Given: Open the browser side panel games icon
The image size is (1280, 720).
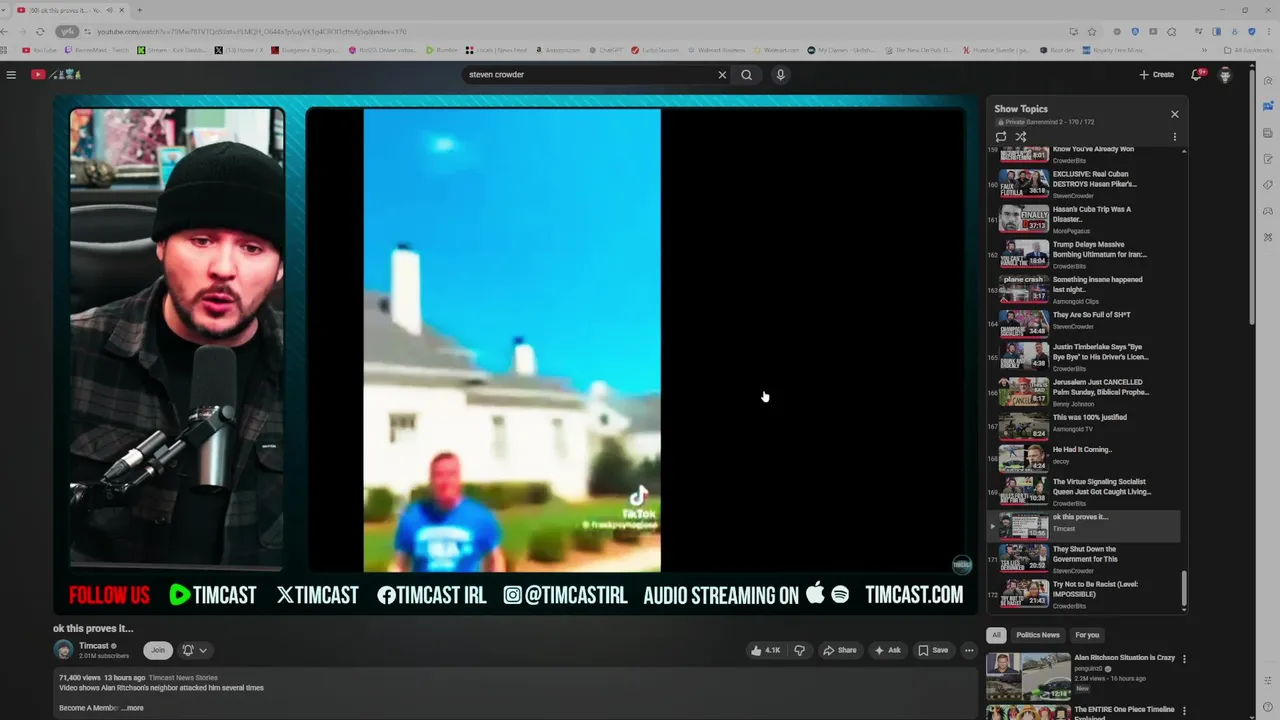Looking at the screenshot, I should pyautogui.click(x=1268, y=211).
